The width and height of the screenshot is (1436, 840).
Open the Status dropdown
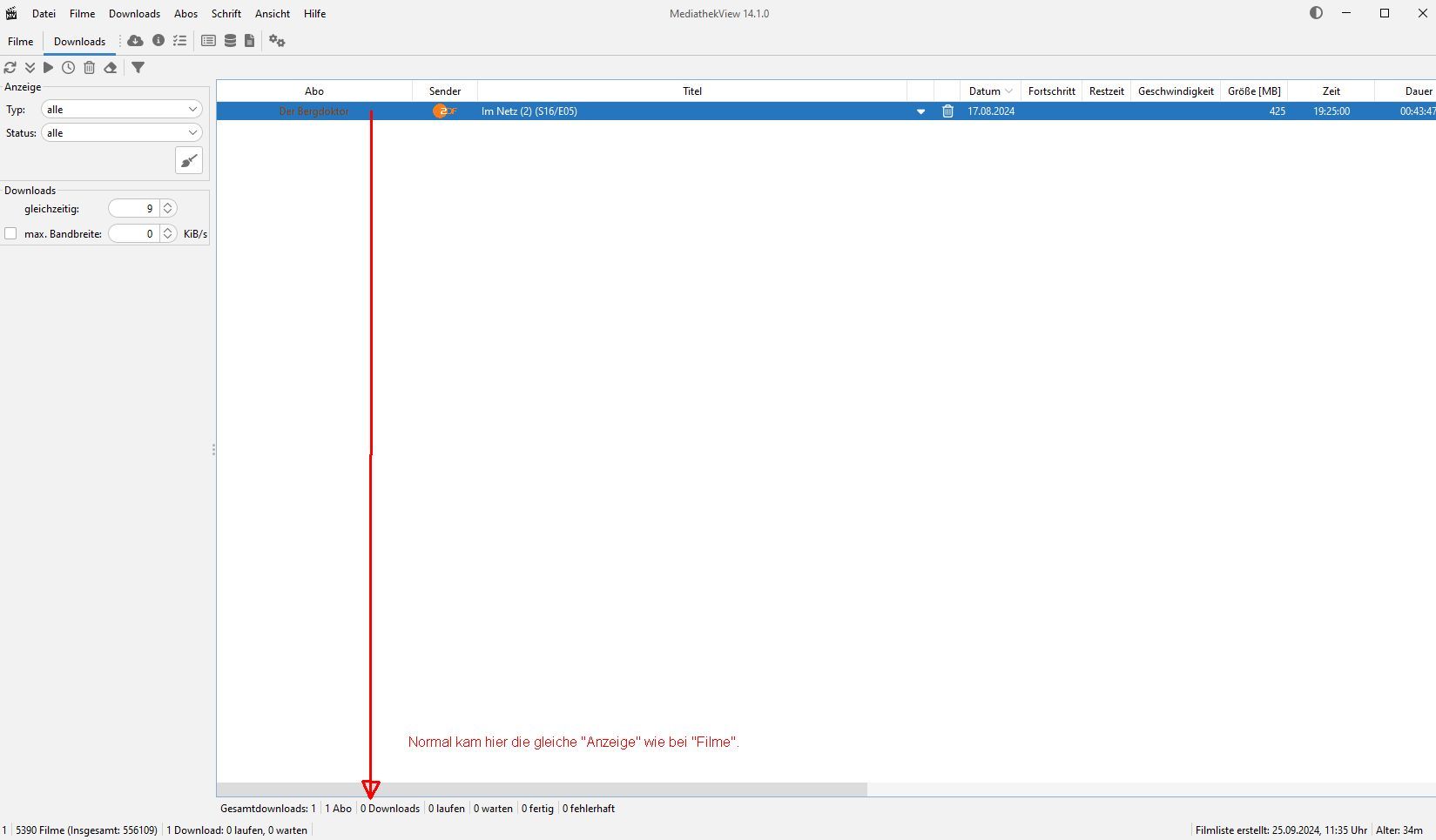tap(122, 132)
